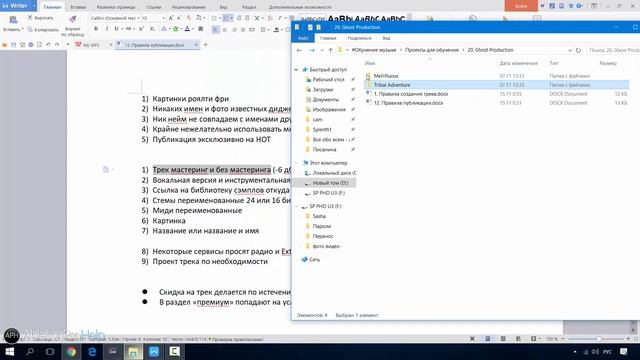Cut selection with the Вырезать button
The width and height of the screenshot is (640, 360).
[x=40, y=18]
